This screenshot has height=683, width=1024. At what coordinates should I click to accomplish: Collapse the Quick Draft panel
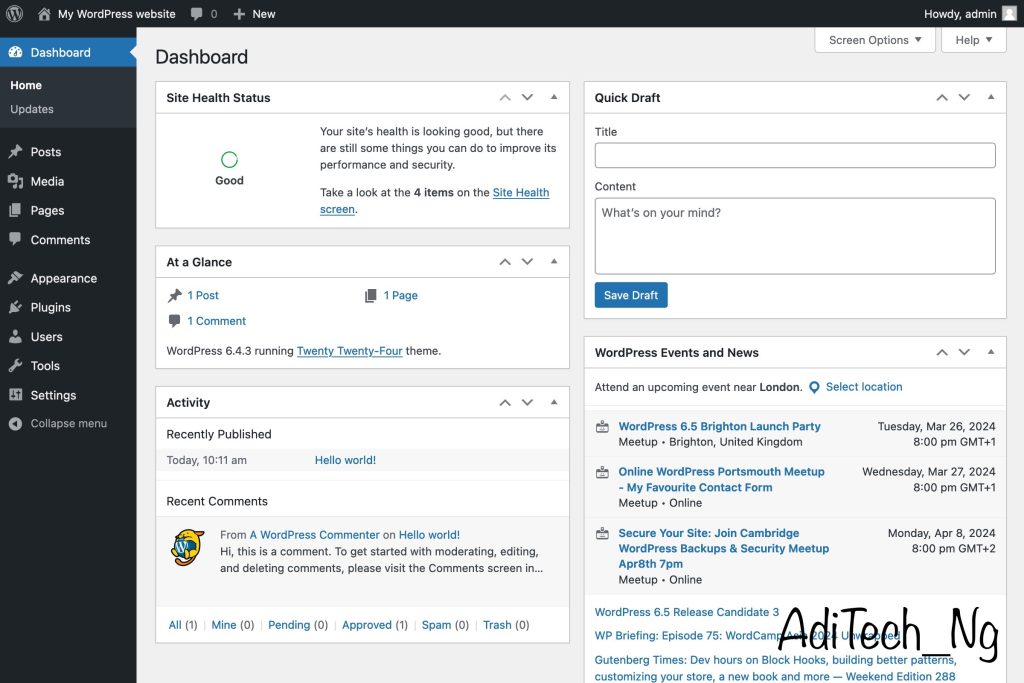tap(991, 97)
